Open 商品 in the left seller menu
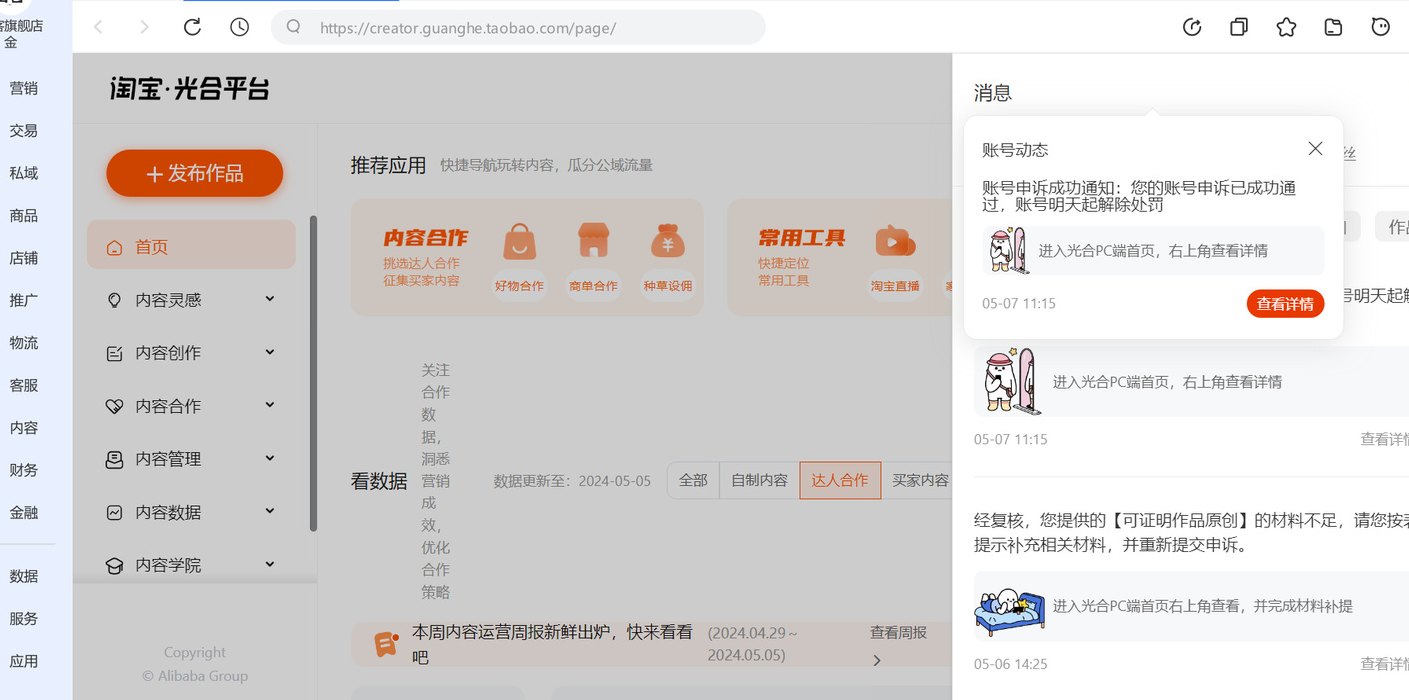The height and width of the screenshot is (700, 1409). [24, 216]
